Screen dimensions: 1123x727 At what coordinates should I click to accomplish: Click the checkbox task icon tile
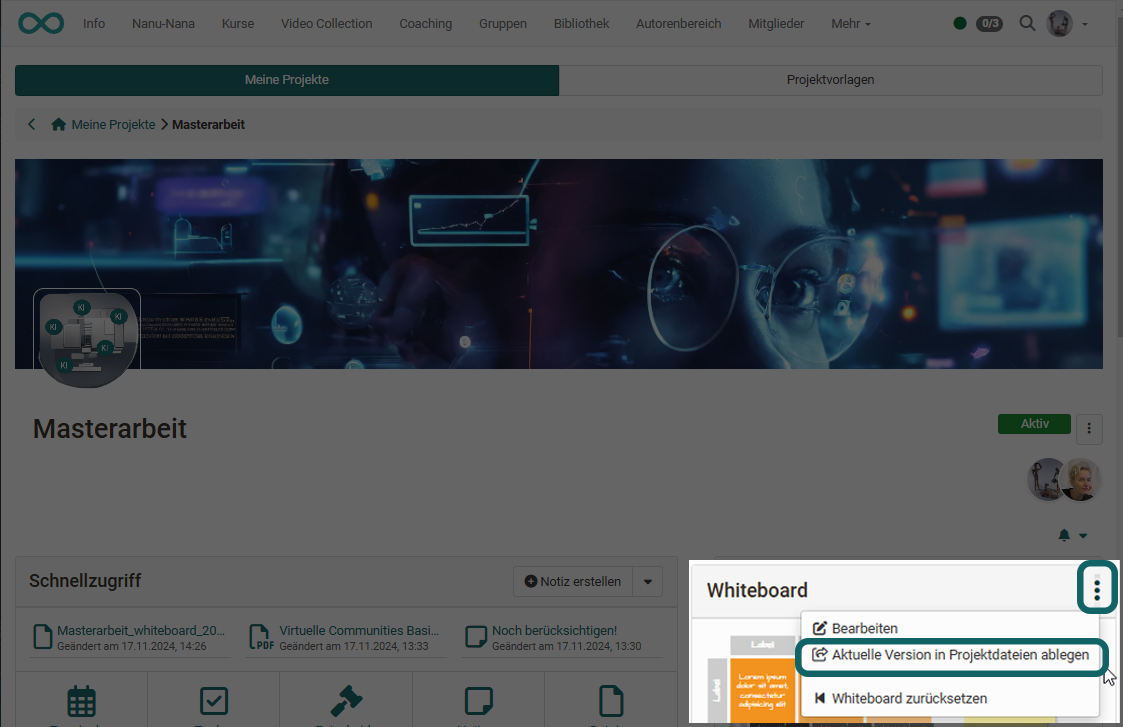(x=213, y=700)
